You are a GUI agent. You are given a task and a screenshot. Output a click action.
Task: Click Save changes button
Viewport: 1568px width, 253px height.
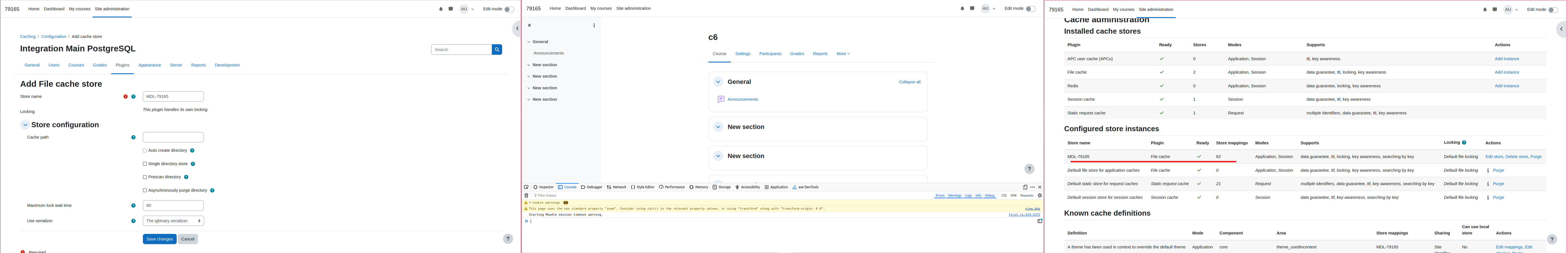coord(159,239)
